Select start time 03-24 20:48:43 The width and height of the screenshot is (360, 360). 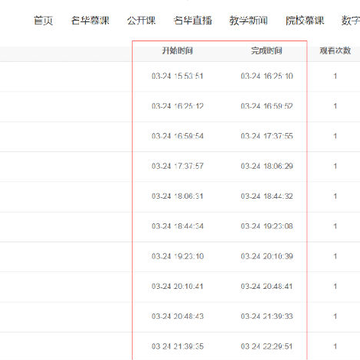[177, 316]
